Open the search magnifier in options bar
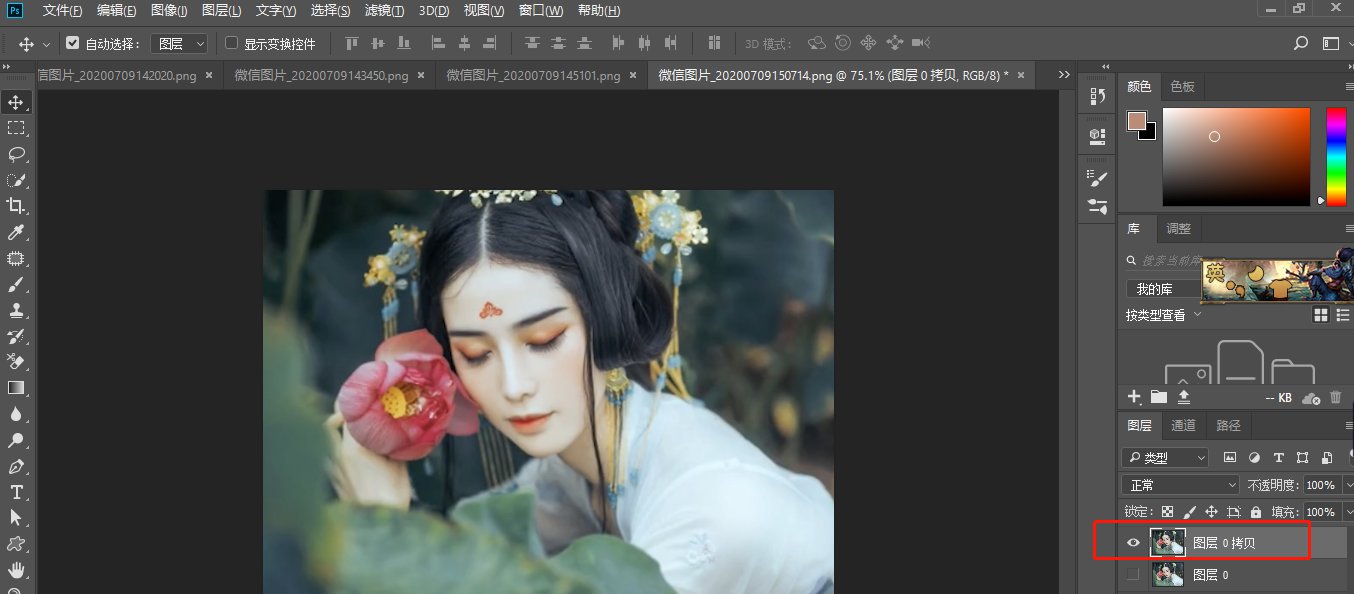 coord(1301,44)
